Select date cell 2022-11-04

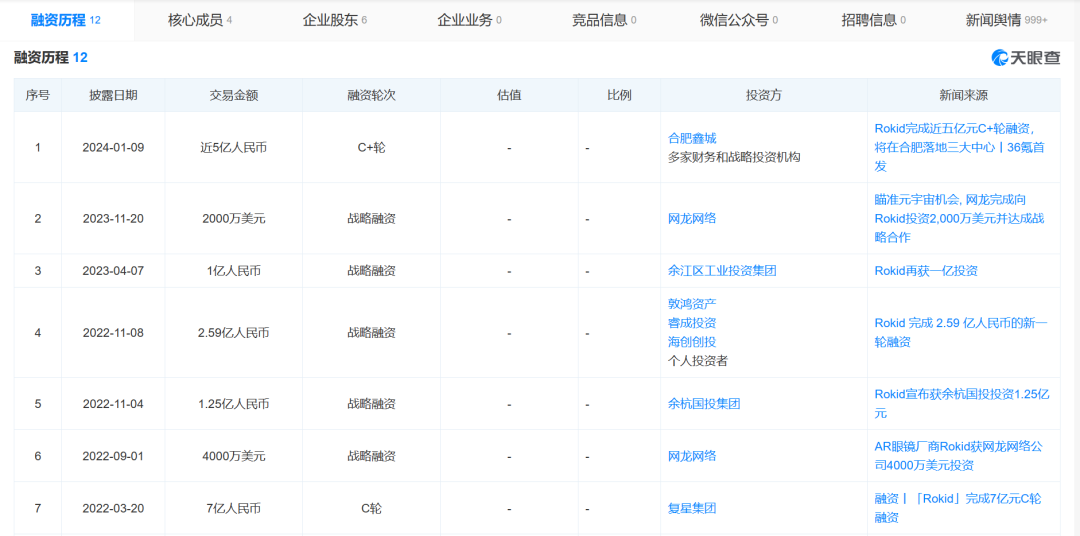coord(113,404)
